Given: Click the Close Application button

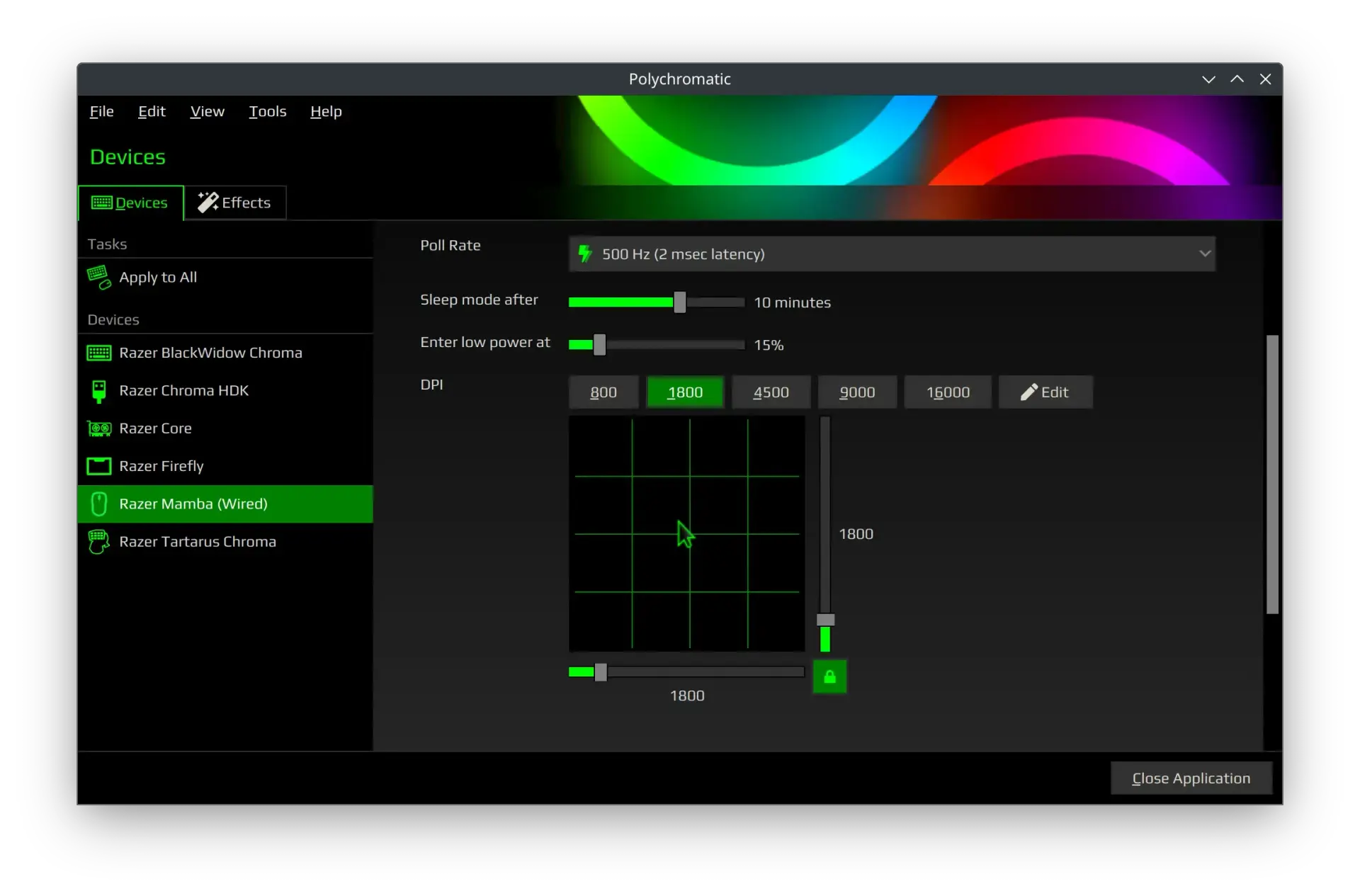Looking at the screenshot, I should (x=1191, y=778).
